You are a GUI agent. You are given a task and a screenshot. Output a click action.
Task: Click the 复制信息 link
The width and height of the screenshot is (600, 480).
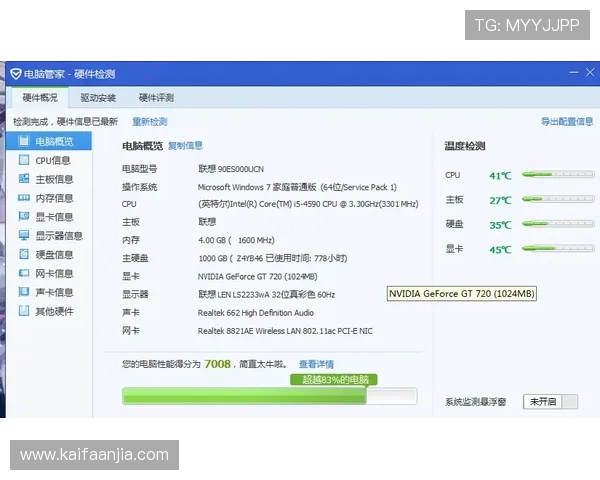(185, 145)
